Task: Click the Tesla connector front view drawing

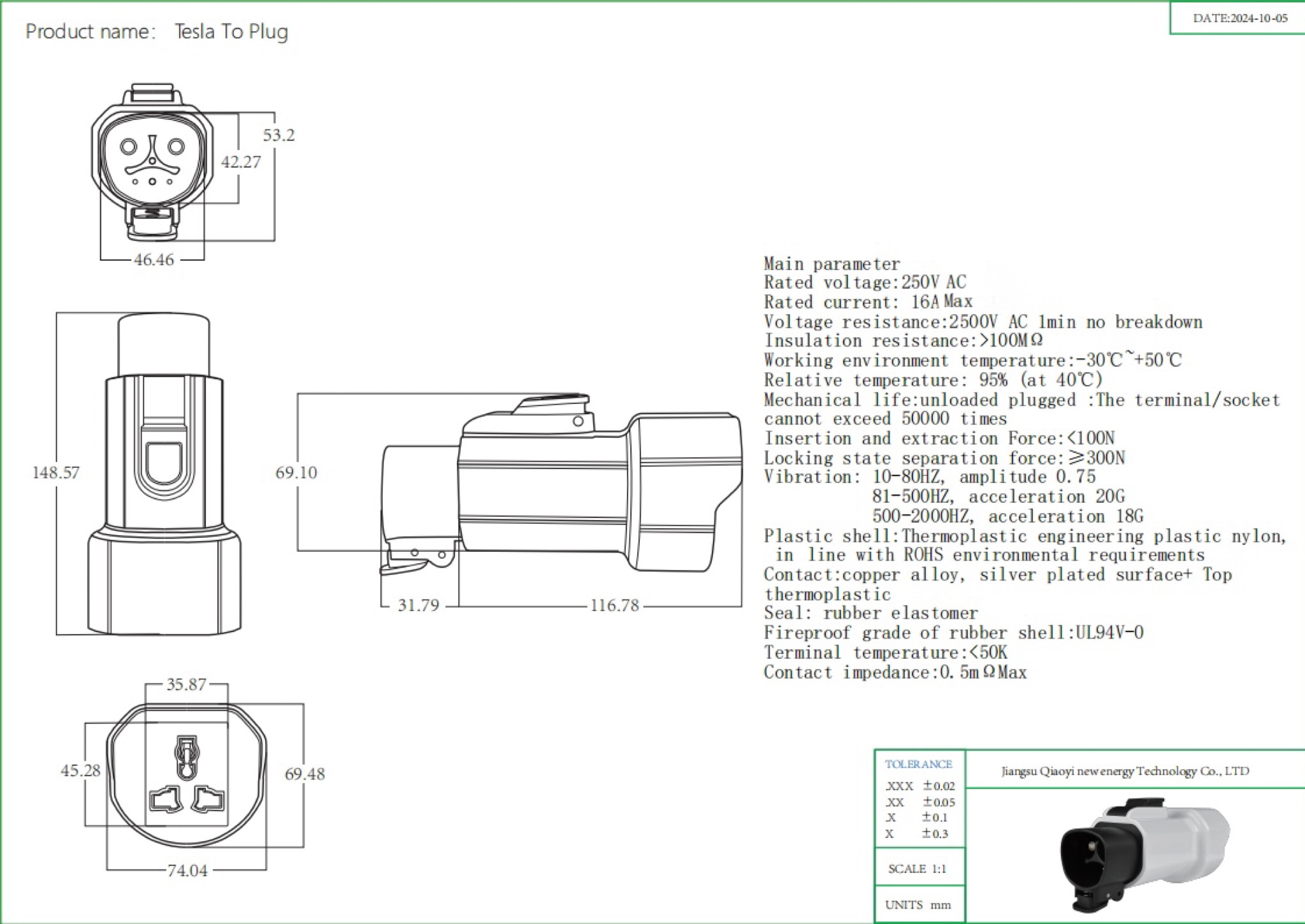Action: point(152,162)
